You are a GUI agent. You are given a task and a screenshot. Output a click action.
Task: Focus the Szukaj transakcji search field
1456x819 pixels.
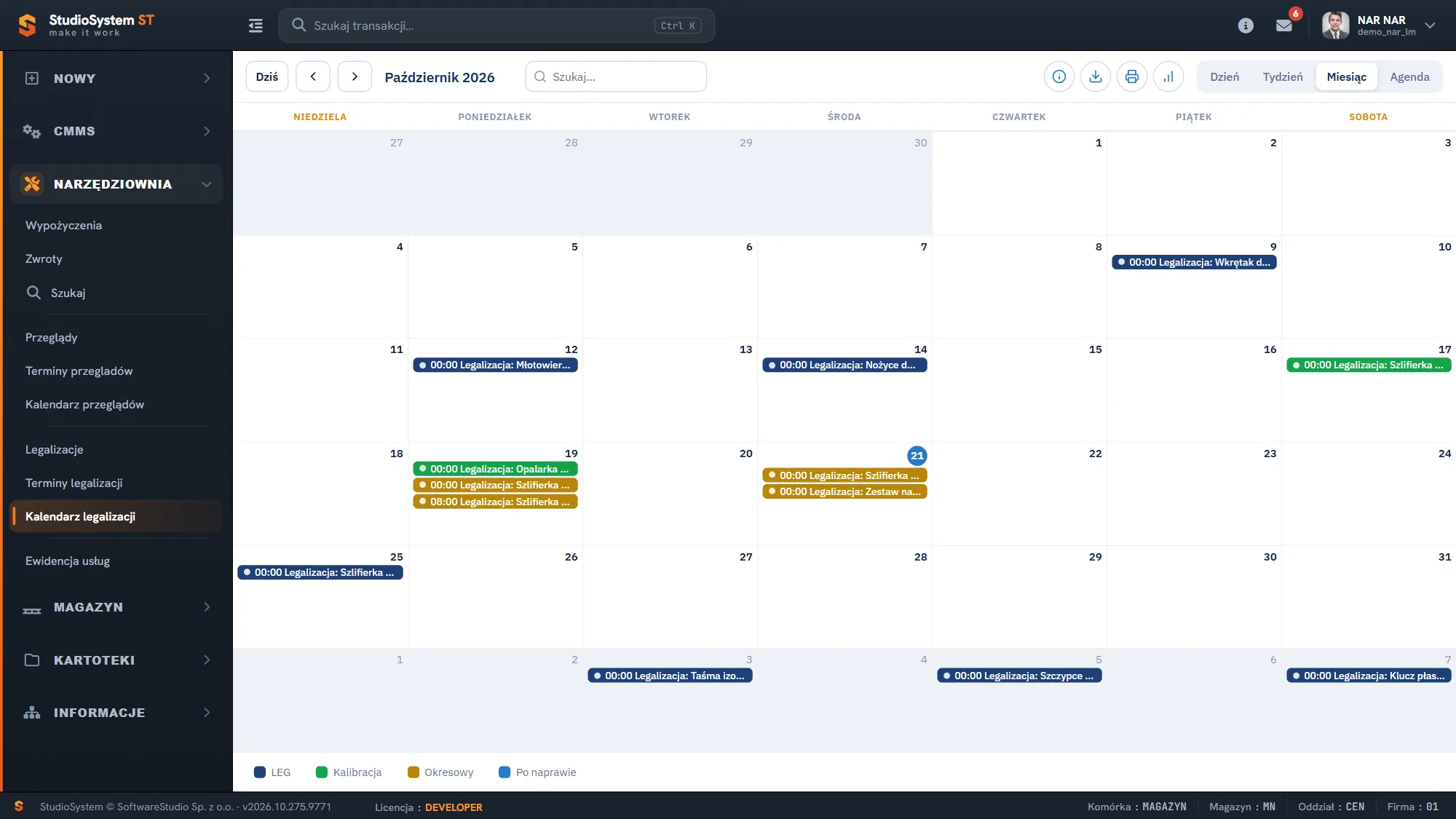coord(496,25)
